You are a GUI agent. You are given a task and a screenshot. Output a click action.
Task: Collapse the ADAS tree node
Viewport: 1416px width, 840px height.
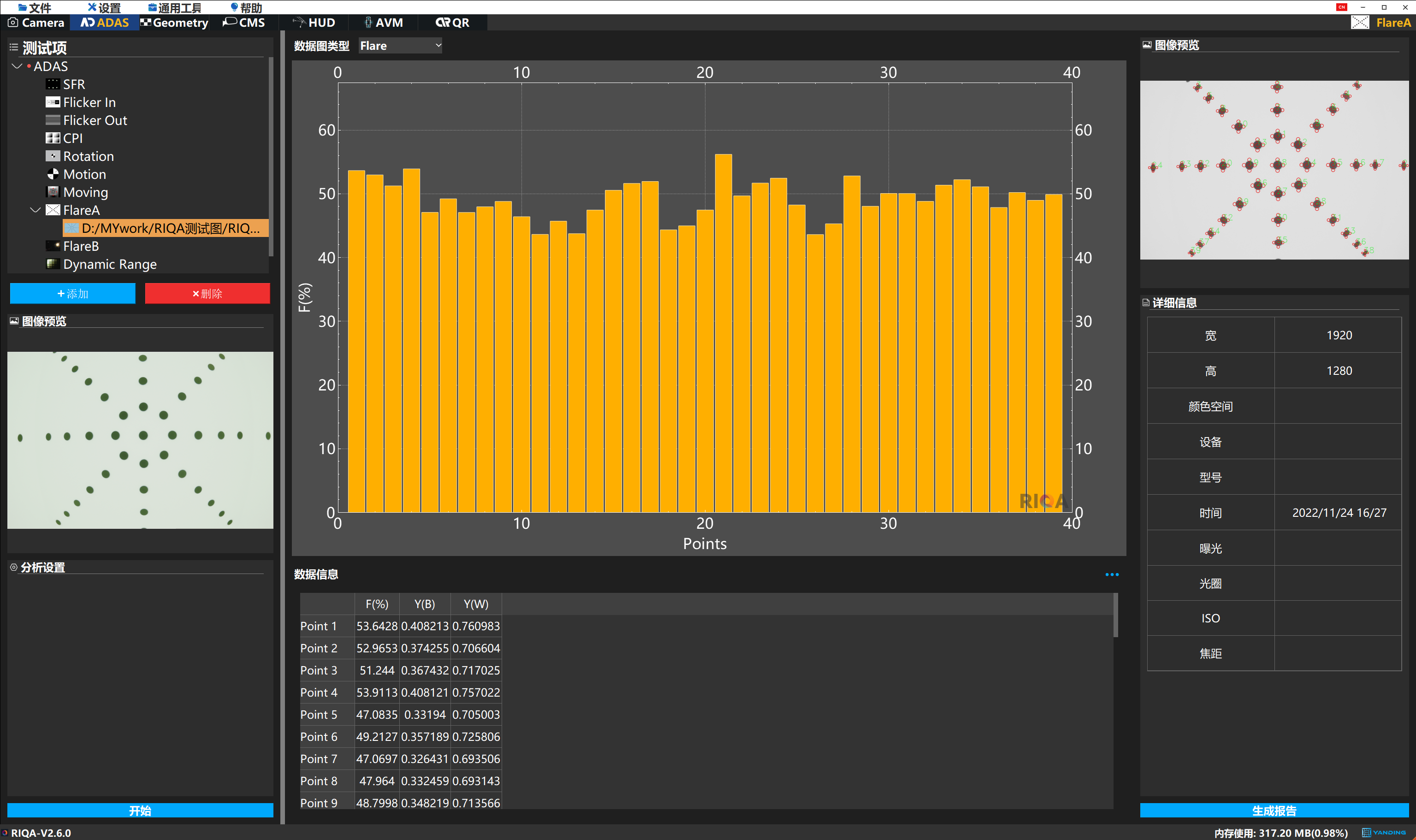(x=17, y=66)
